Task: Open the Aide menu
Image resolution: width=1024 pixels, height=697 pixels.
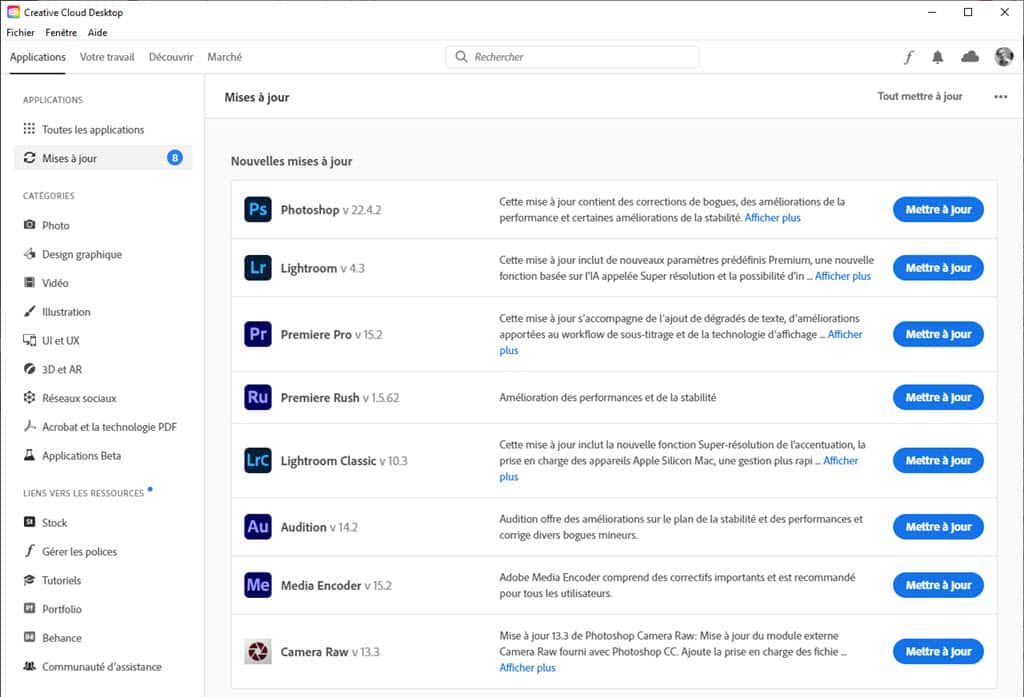Action: pyautogui.click(x=97, y=33)
